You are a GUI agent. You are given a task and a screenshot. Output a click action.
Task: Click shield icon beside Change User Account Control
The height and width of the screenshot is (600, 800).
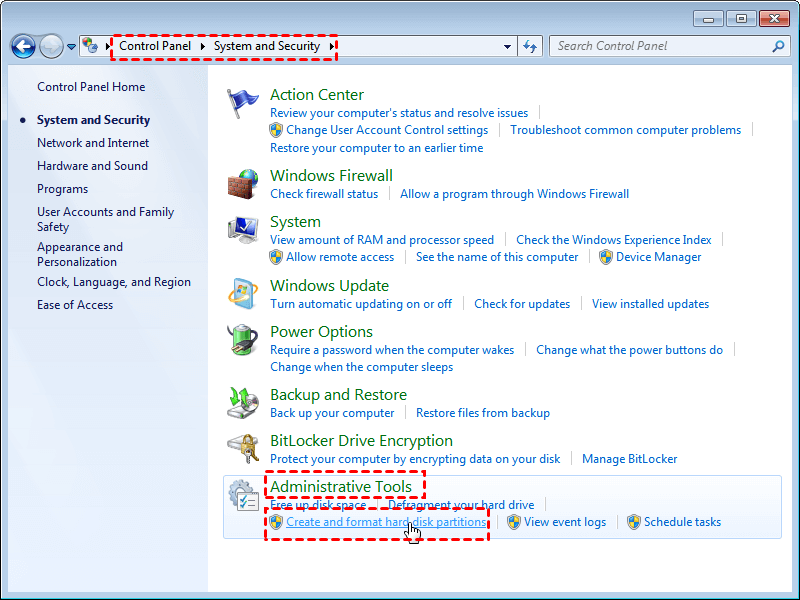(276, 130)
